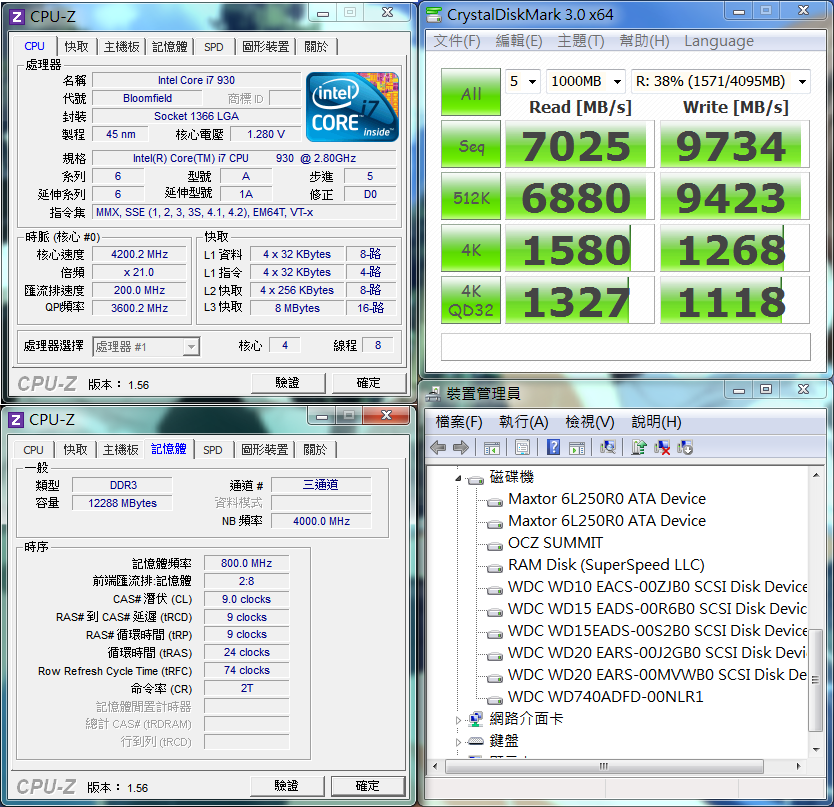Click the Disable device icon with down arrow

tap(685, 447)
